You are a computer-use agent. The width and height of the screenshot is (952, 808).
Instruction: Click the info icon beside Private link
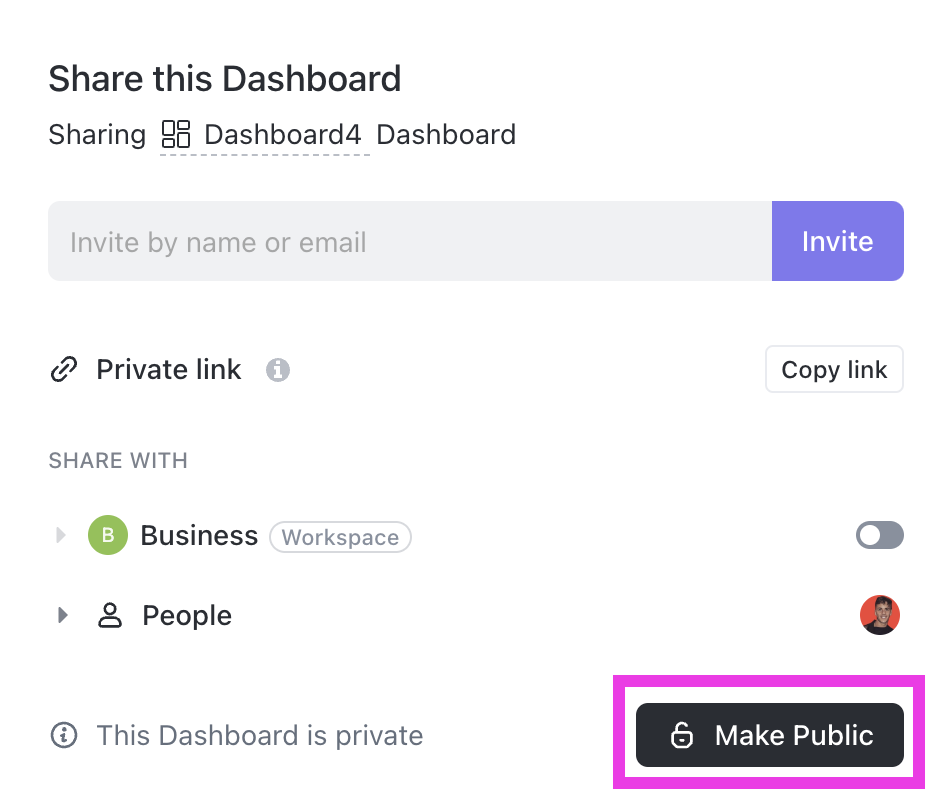278,370
